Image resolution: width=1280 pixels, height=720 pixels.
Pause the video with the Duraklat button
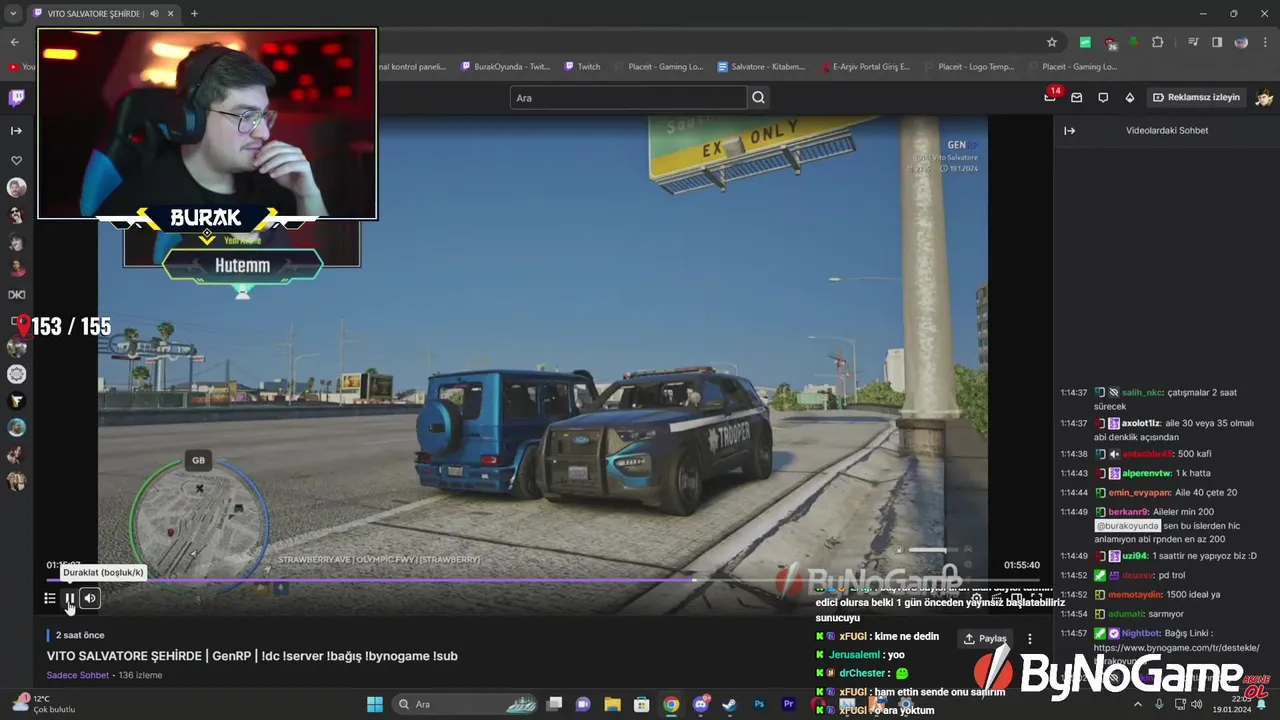point(70,598)
